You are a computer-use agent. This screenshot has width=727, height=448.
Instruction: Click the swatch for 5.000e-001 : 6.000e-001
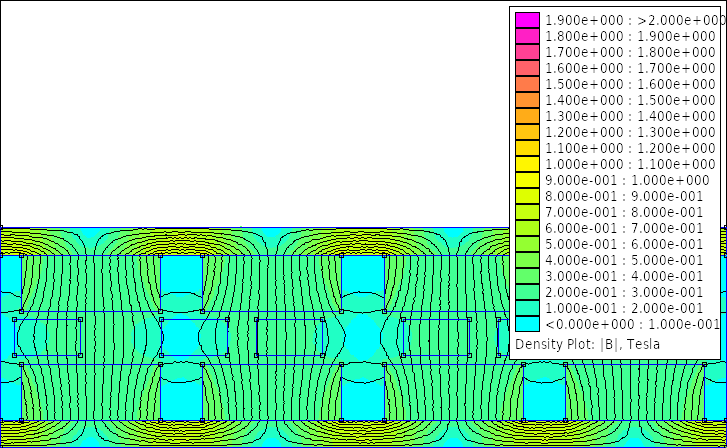point(527,244)
